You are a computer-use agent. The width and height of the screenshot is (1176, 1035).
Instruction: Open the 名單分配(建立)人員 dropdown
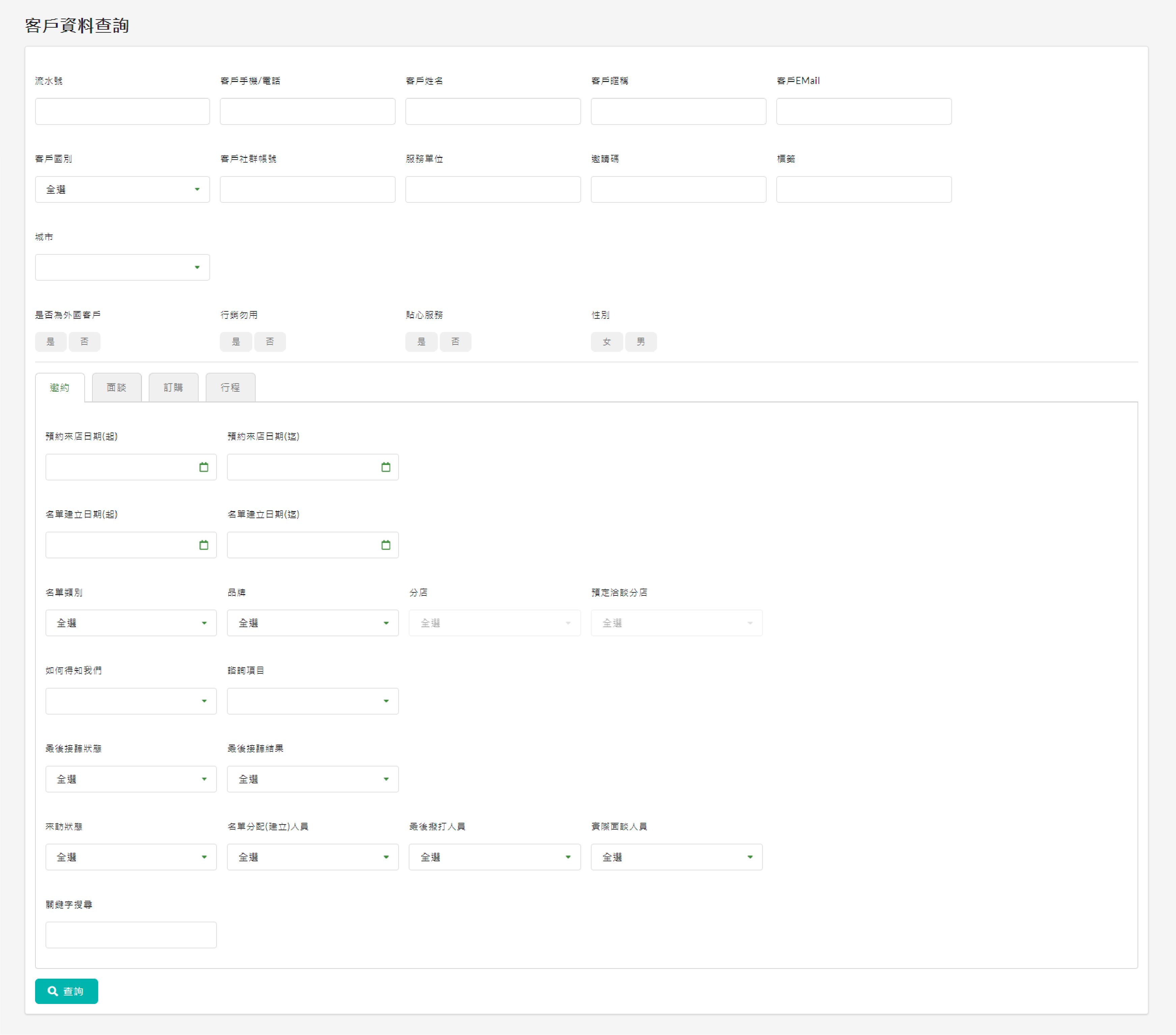tap(313, 857)
